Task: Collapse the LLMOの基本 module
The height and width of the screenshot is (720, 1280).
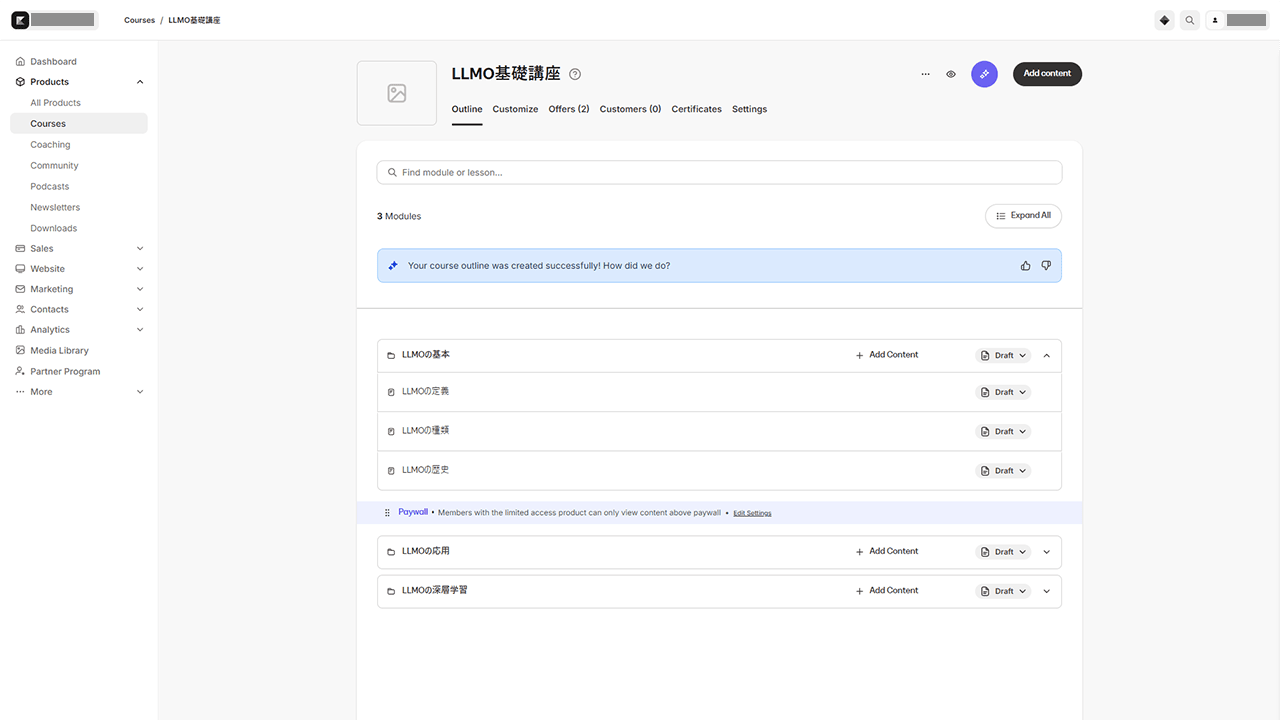Action: (1047, 356)
